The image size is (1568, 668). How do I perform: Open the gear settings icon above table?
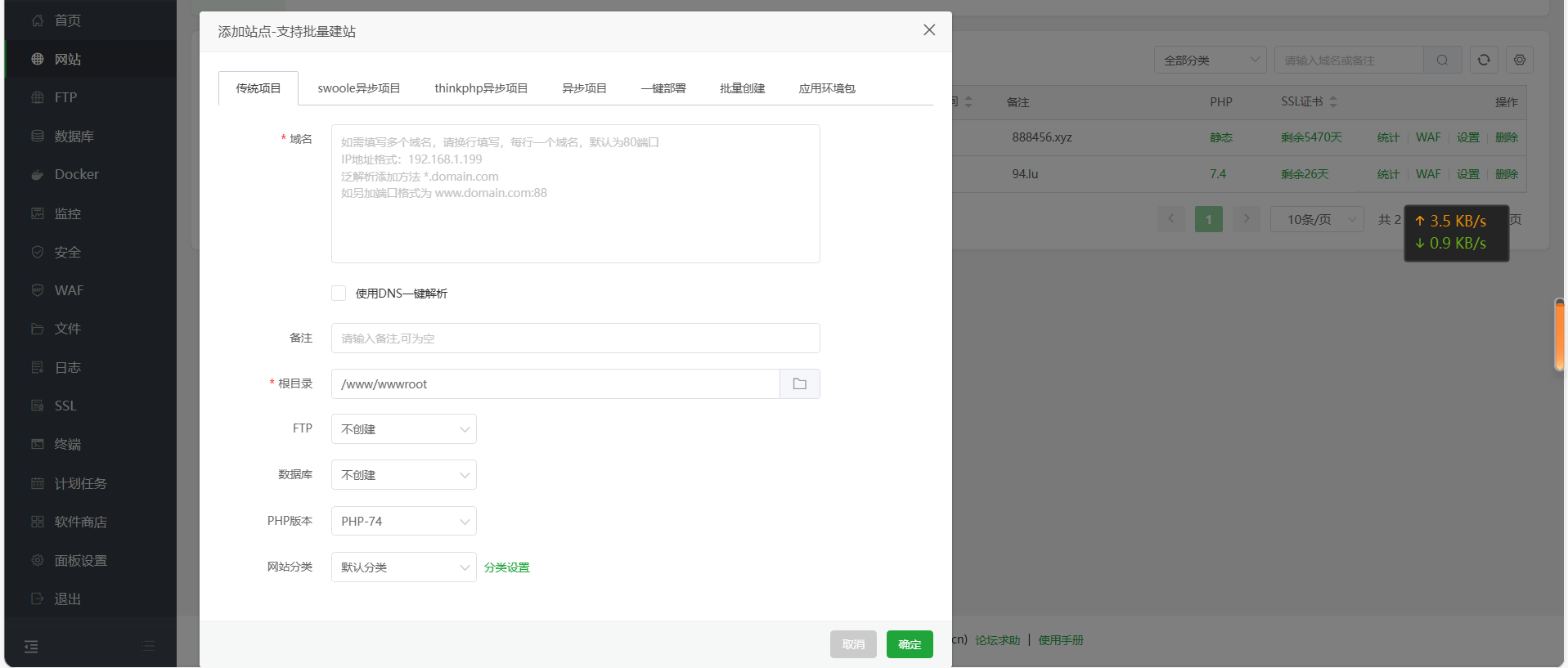pos(1519,60)
